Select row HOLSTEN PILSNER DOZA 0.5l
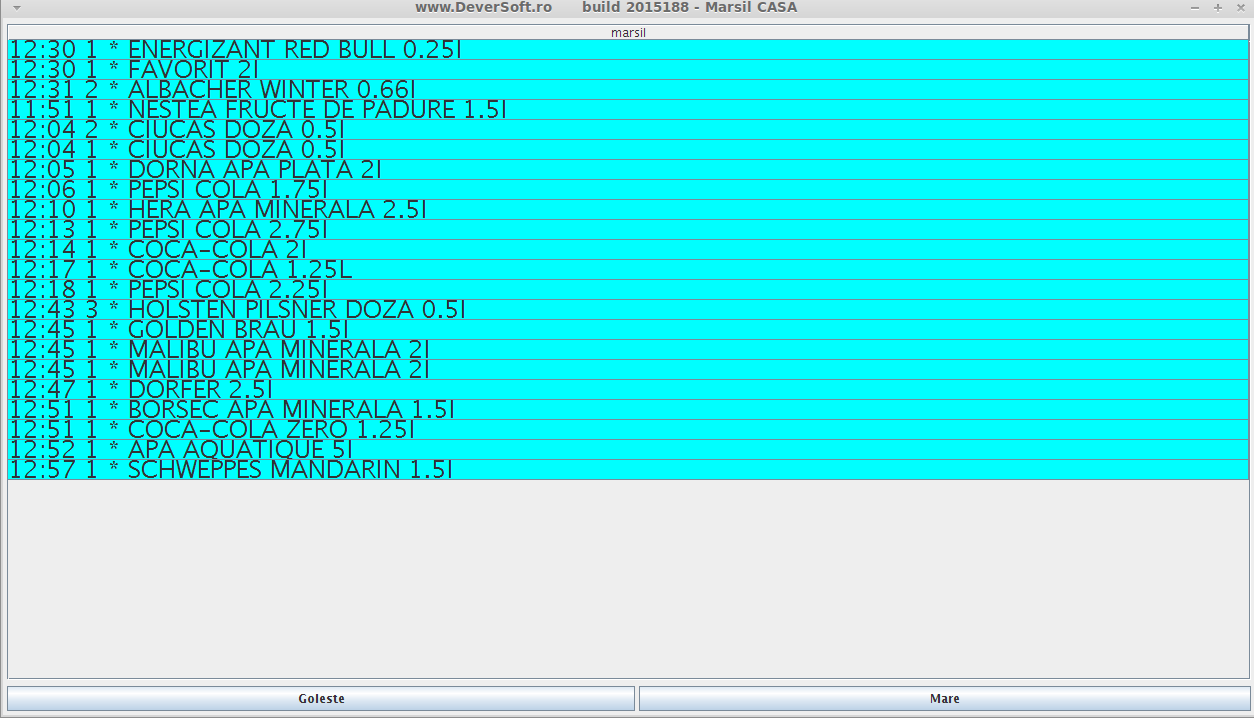The image size is (1254, 718). click(x=628, y=310)
